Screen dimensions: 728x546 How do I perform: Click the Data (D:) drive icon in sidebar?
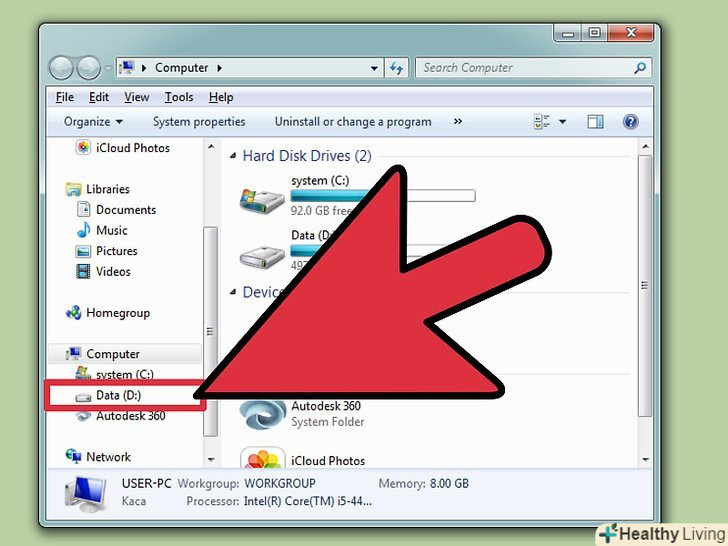tap(83, 397)
